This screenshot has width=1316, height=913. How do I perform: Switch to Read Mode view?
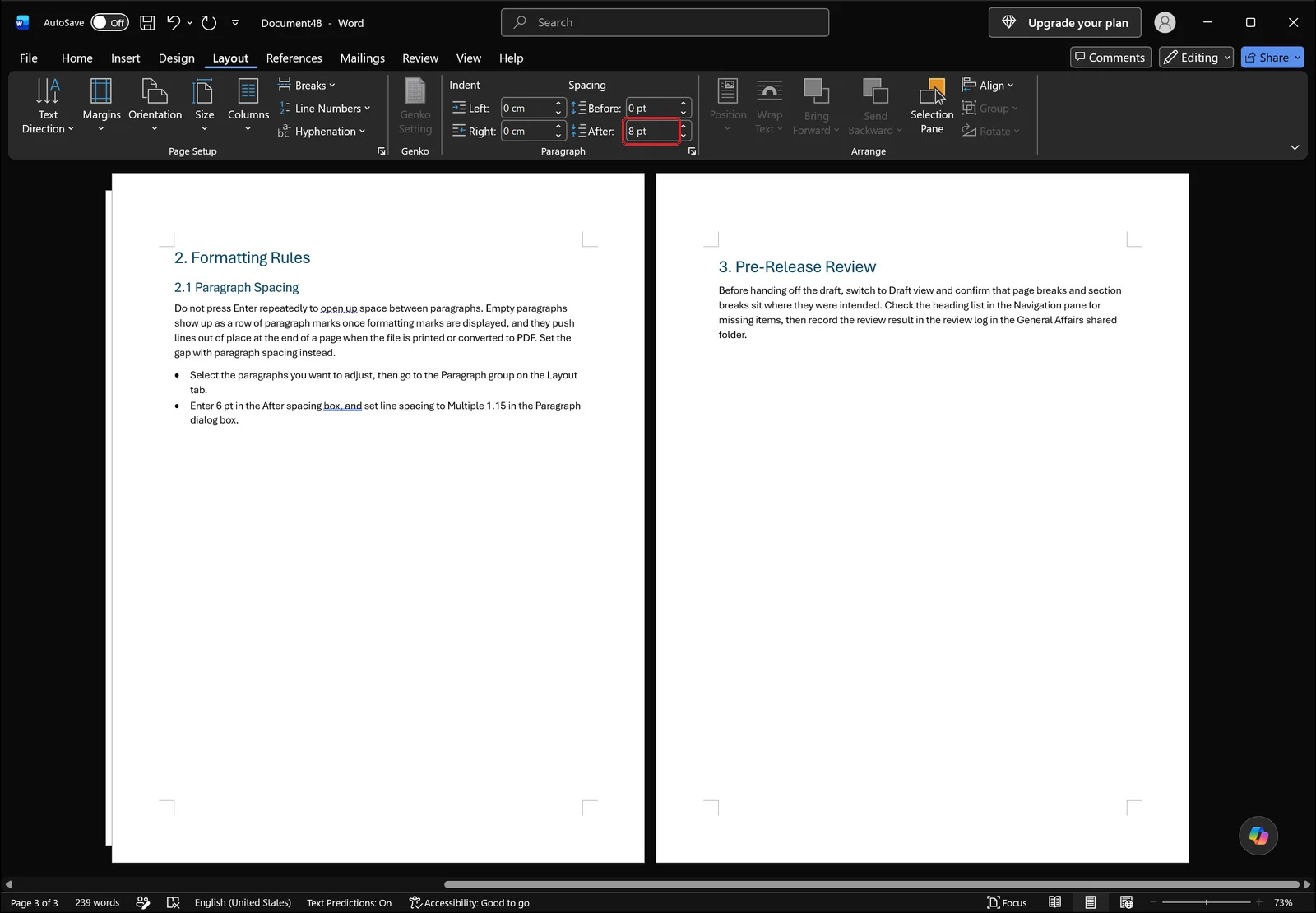pos(1054,903)
